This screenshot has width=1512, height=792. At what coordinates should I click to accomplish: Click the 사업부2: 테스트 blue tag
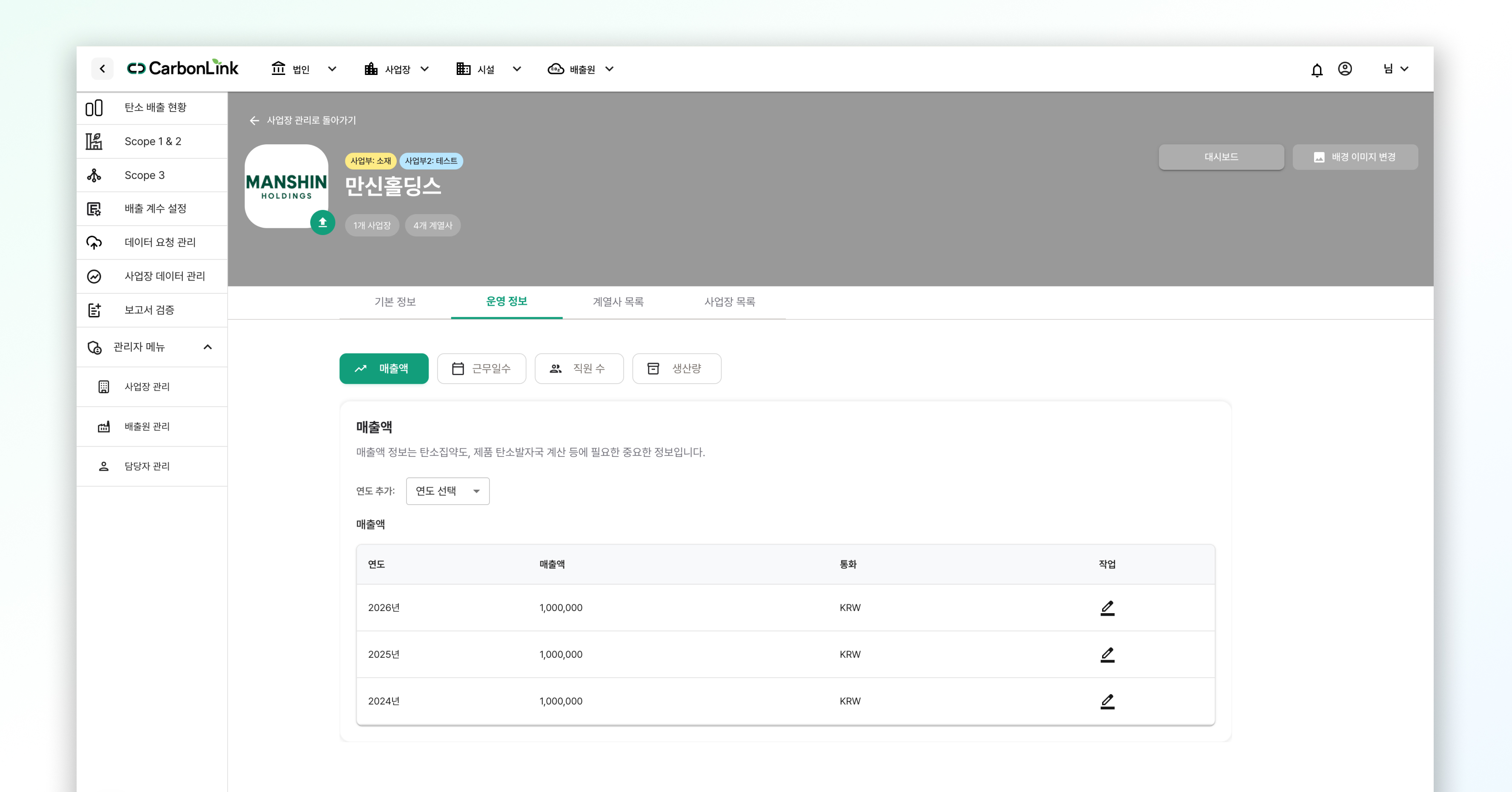431,161
